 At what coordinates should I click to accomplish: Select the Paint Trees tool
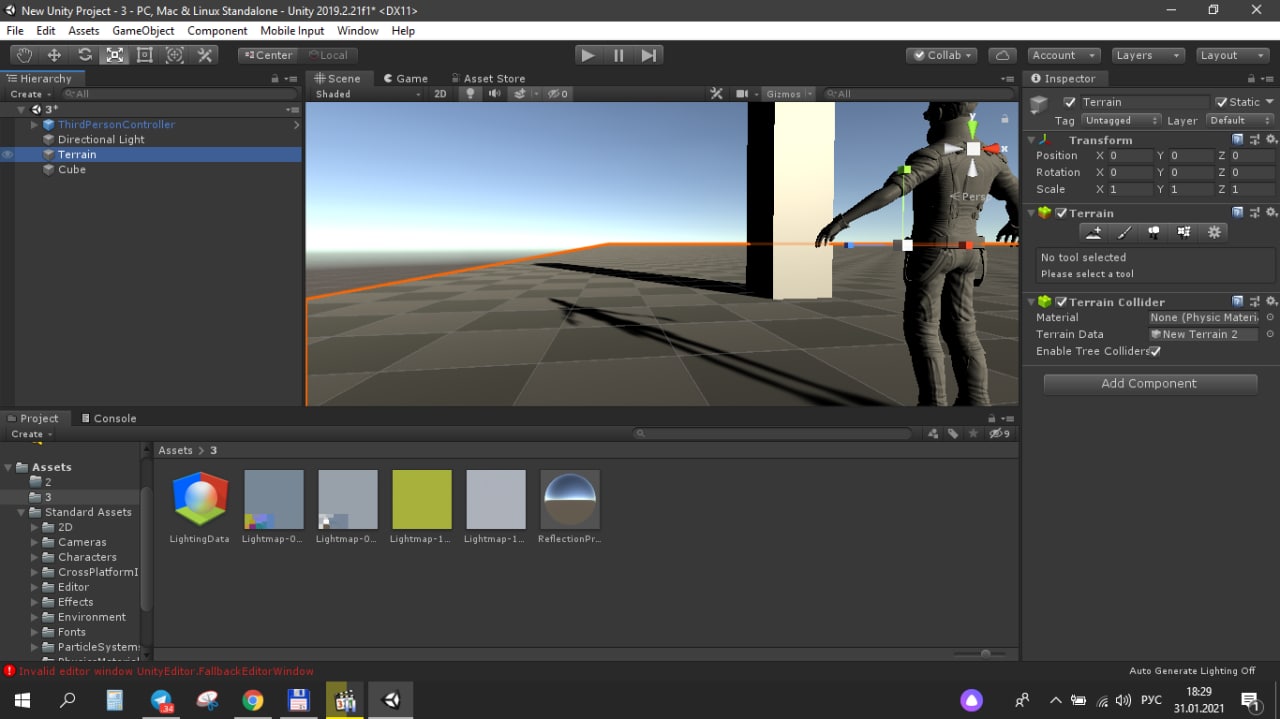click(x=1154, y=232)
